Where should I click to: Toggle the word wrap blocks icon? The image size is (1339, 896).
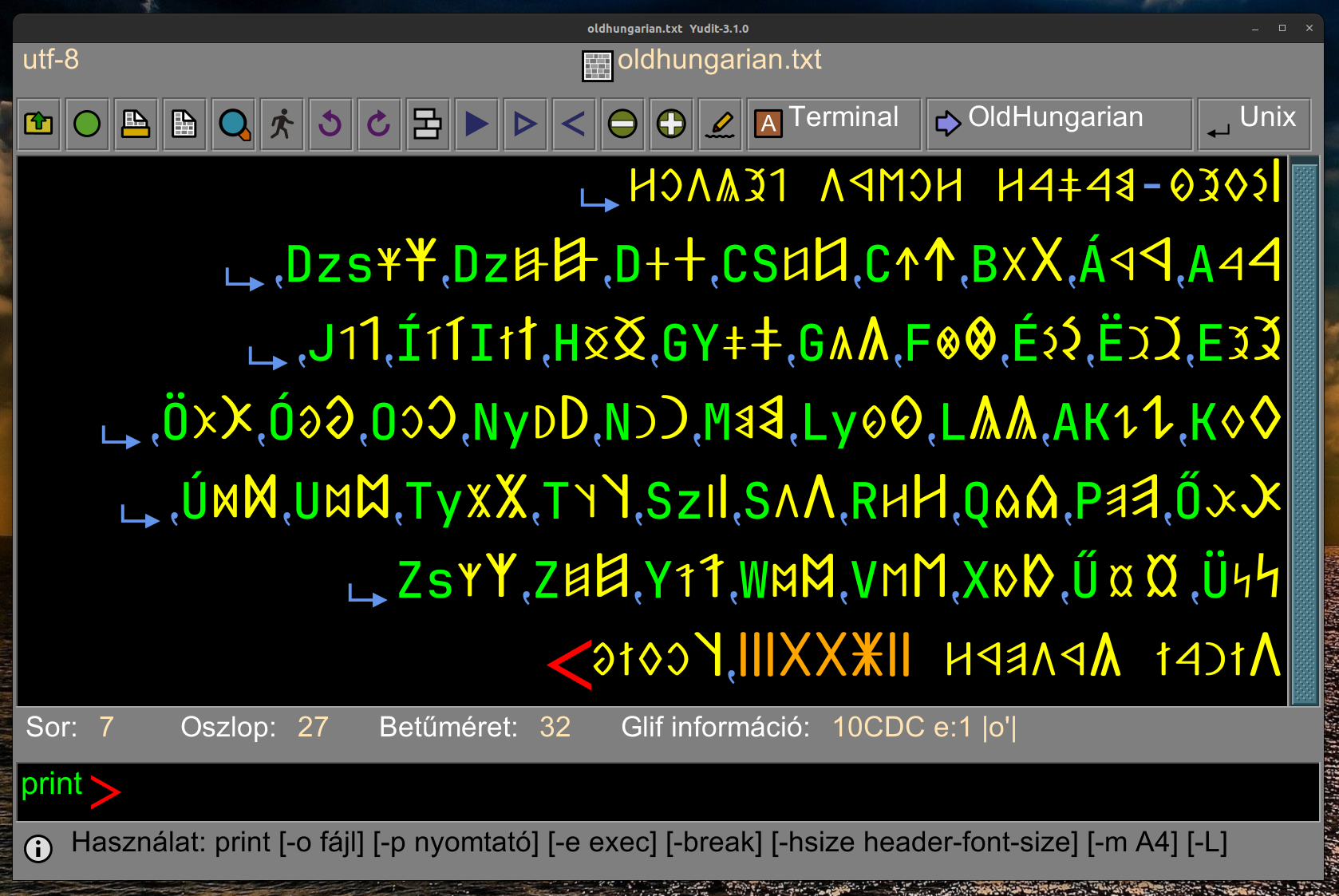pyautogui.click(x=428, y=124)
